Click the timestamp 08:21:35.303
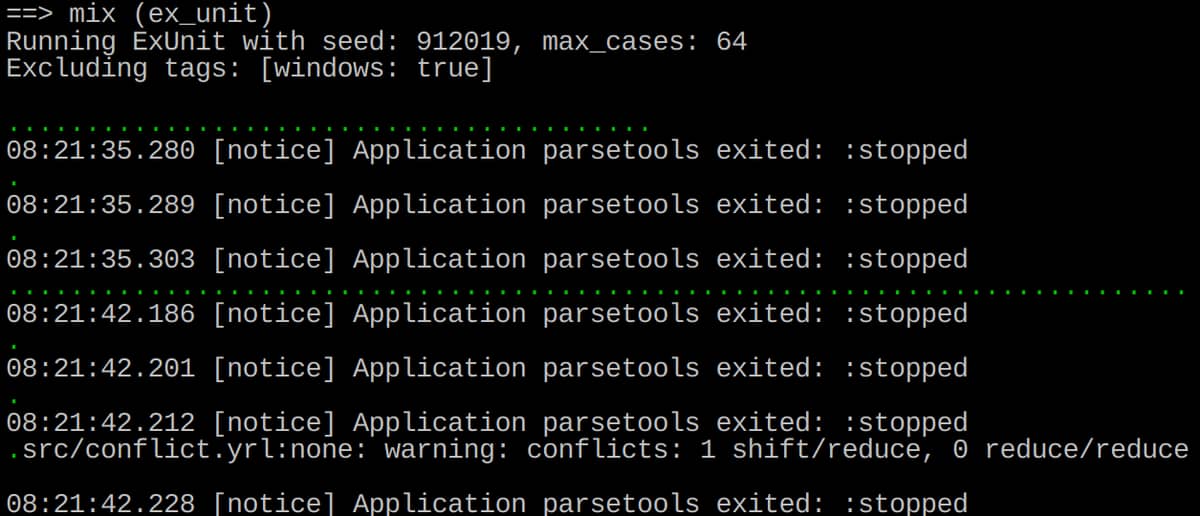This screenshot has height=516, width=1200. [100, 259]
